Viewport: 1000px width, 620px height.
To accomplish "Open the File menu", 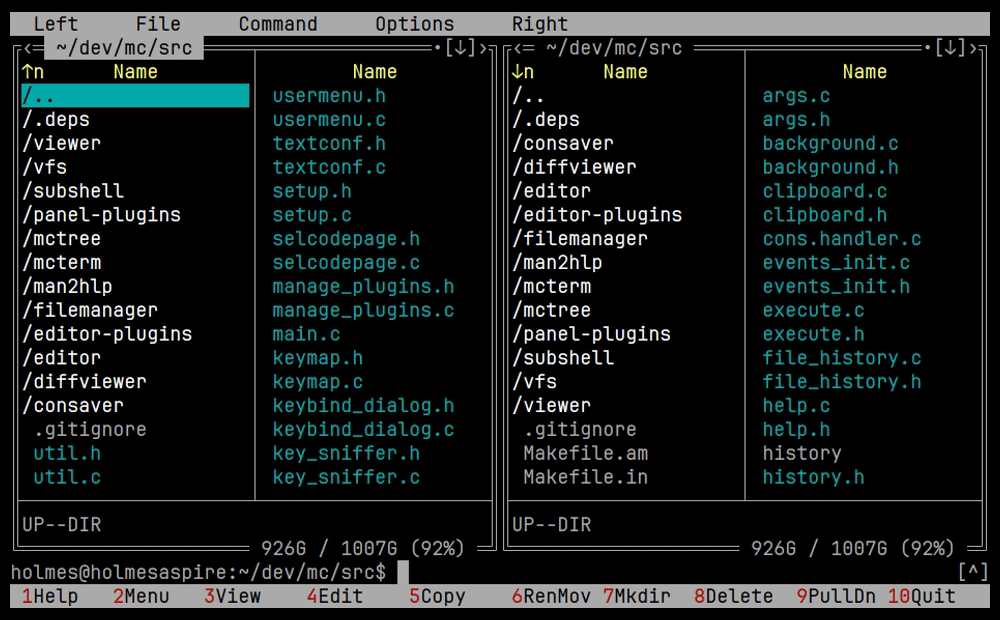I will (158, 24).
